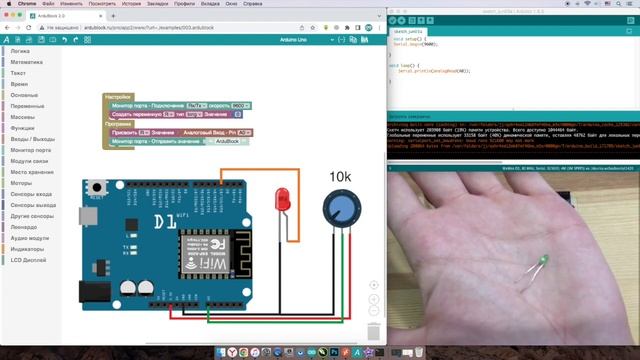Viewport: 640px width, 360px height.
Task: Open the LCD Дисплей block category
Action: pyautogui.click(x=28, y=260)
